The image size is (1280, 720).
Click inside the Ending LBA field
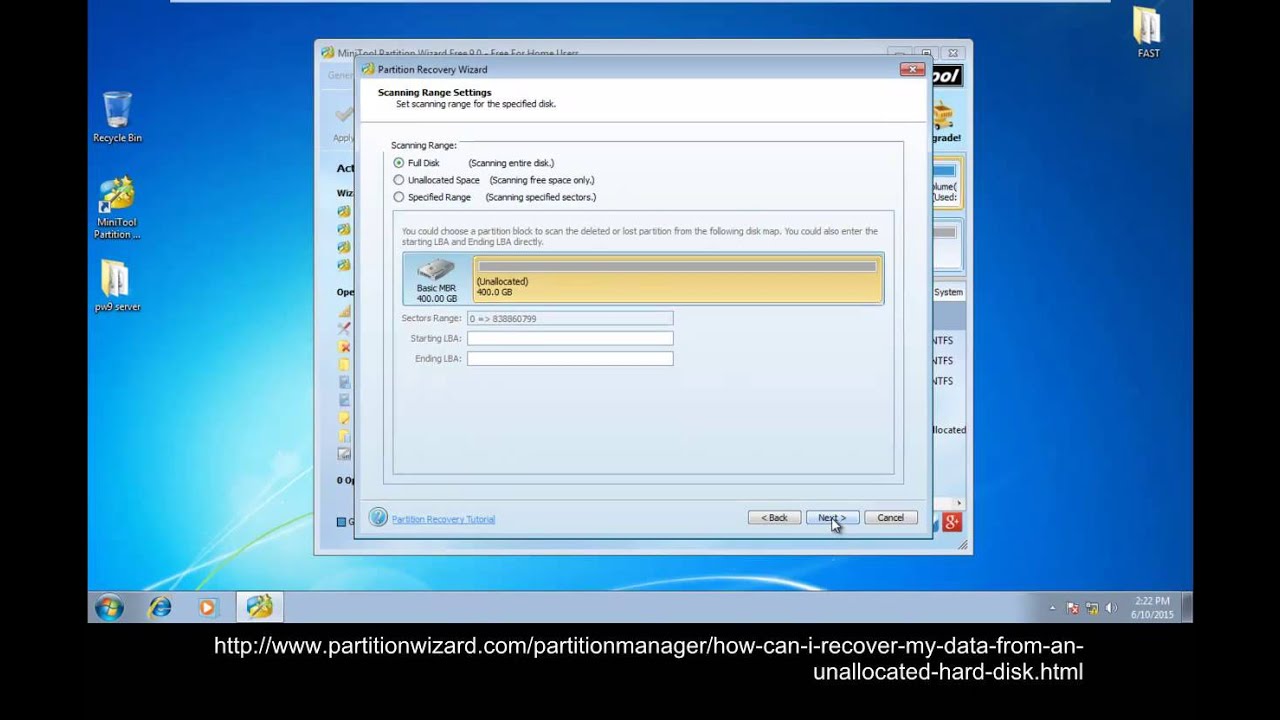[570, 359]
